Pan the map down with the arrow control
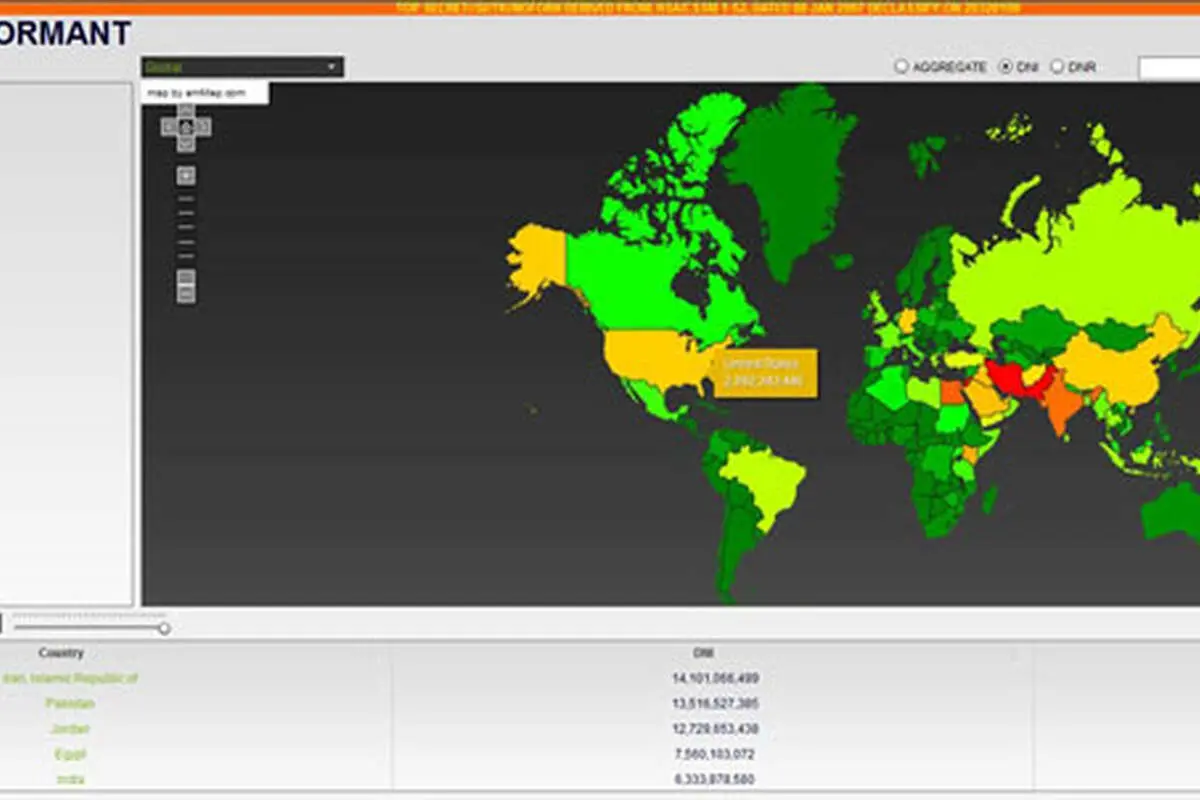 point(186,144)
